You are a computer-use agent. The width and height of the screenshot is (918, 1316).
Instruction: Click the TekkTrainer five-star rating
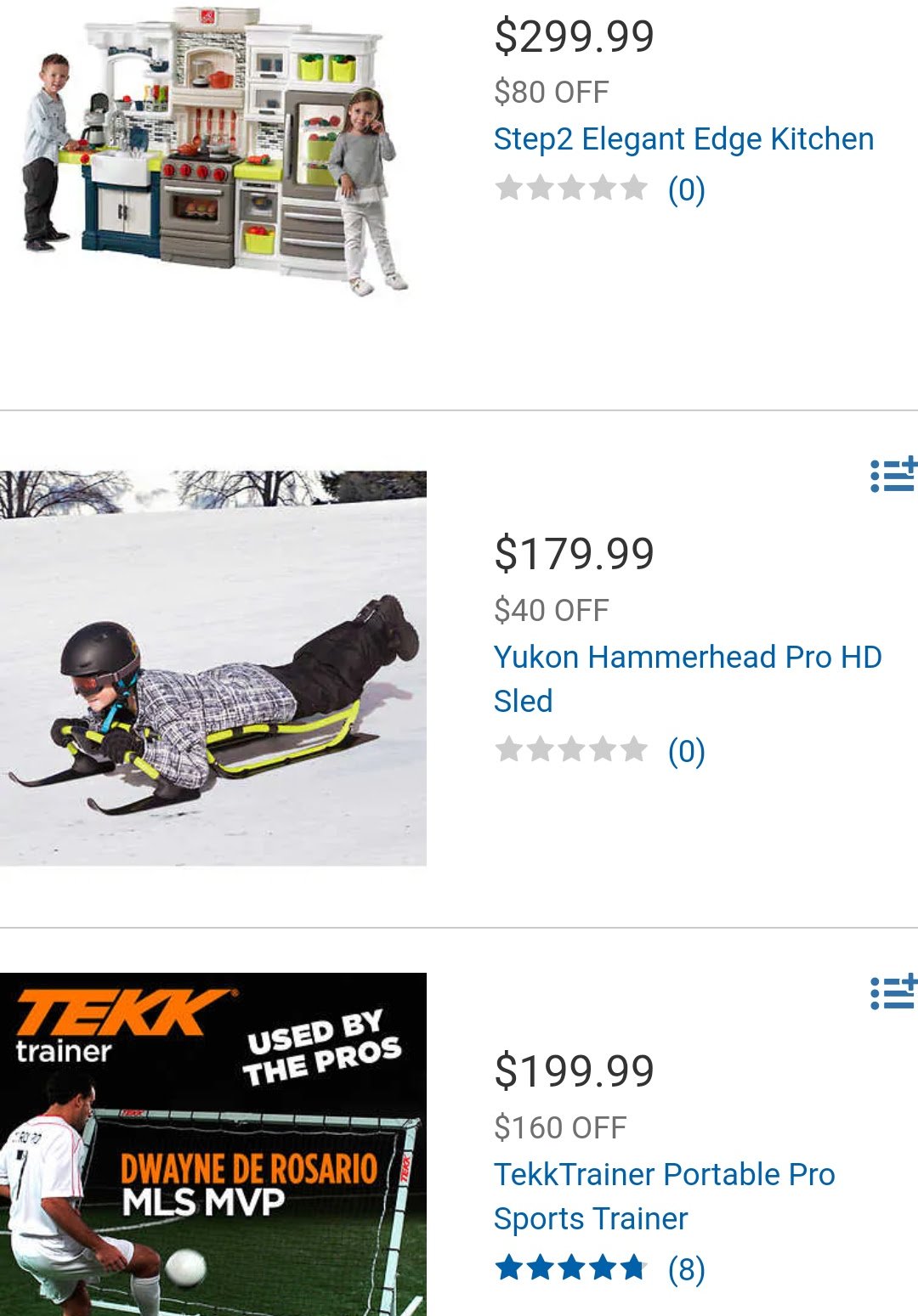tap(571, 1268)
